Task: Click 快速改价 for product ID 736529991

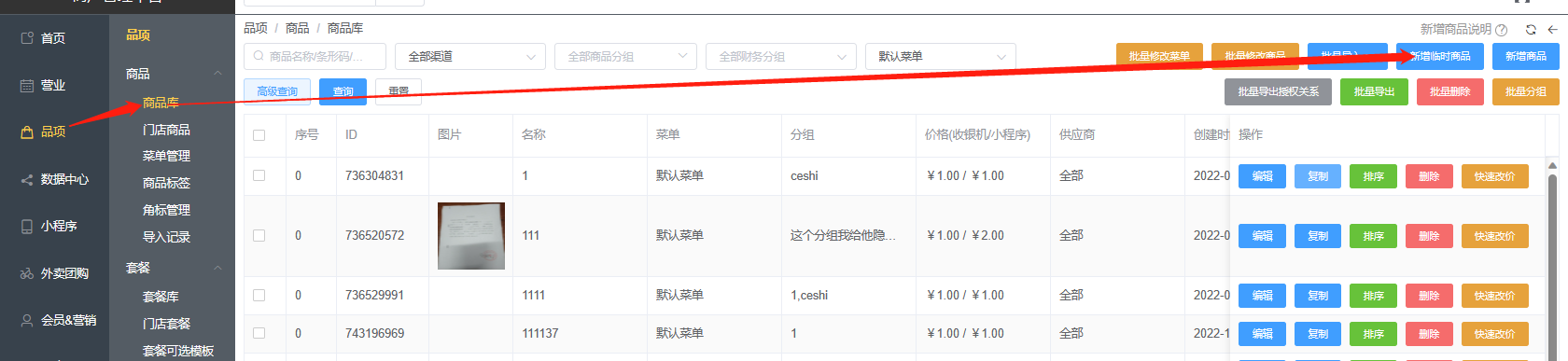Action: 1494,296
